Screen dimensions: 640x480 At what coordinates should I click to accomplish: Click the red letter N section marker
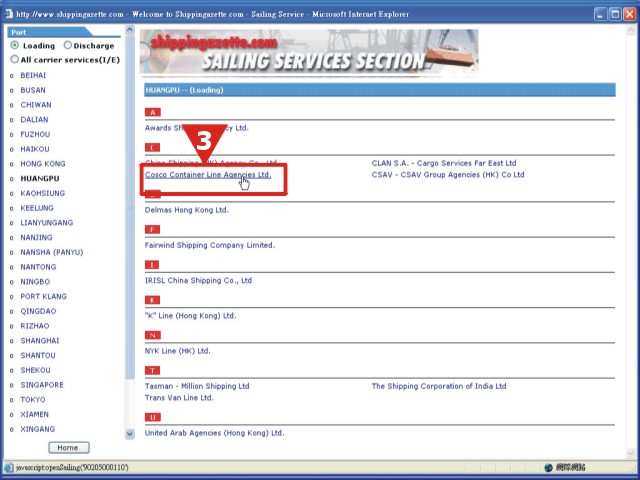[153, 335]
